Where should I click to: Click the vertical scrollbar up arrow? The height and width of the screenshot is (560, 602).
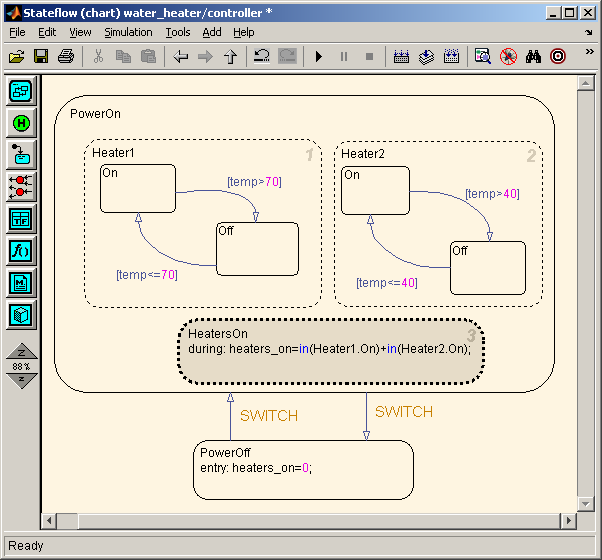pyautogui.click(x=586, y=83)
